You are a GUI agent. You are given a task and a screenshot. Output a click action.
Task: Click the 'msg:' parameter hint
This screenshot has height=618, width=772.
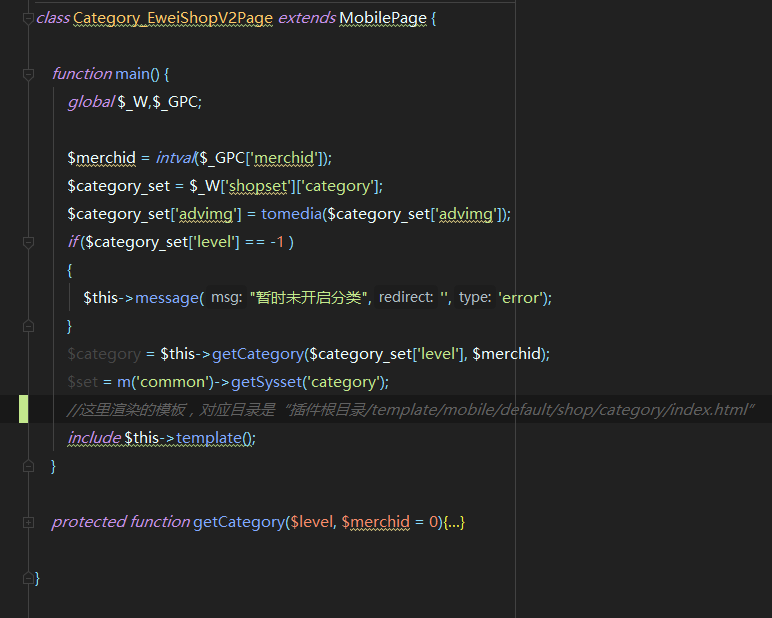pyautogui.click(x=226, y=297)
